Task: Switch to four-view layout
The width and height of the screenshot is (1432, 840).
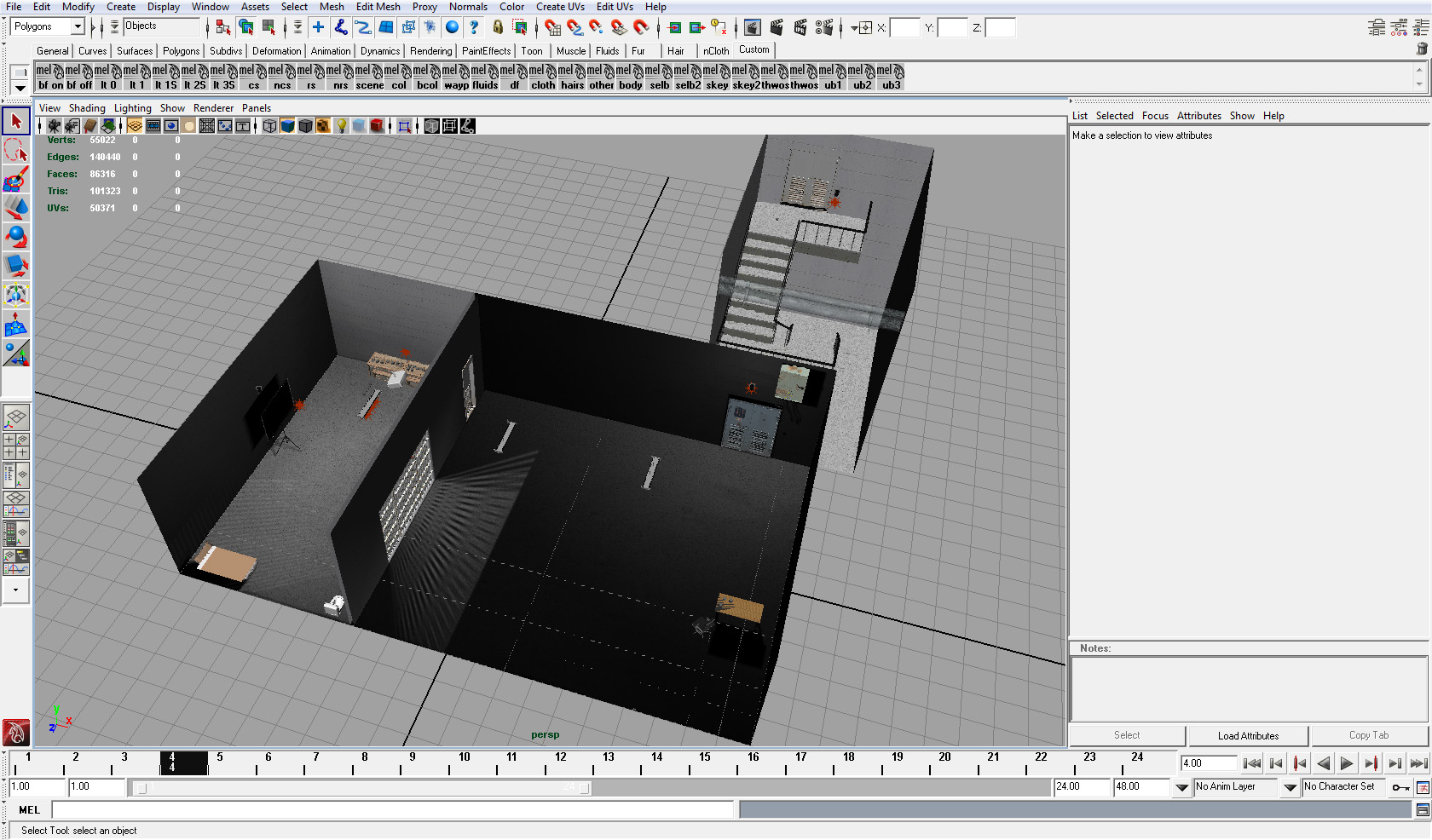Action: 16,446
